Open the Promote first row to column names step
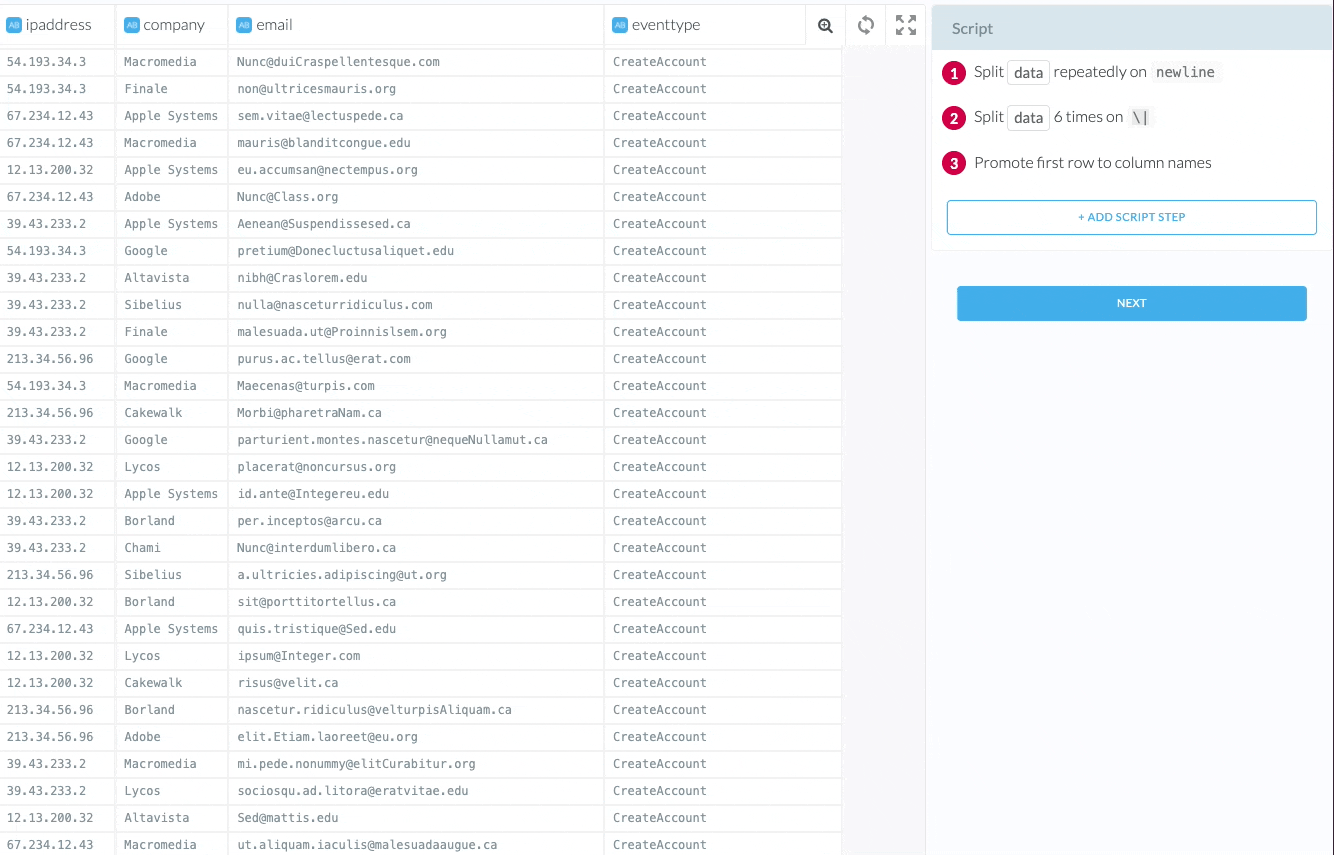Screen dimensions: 1334x855 1092,163
